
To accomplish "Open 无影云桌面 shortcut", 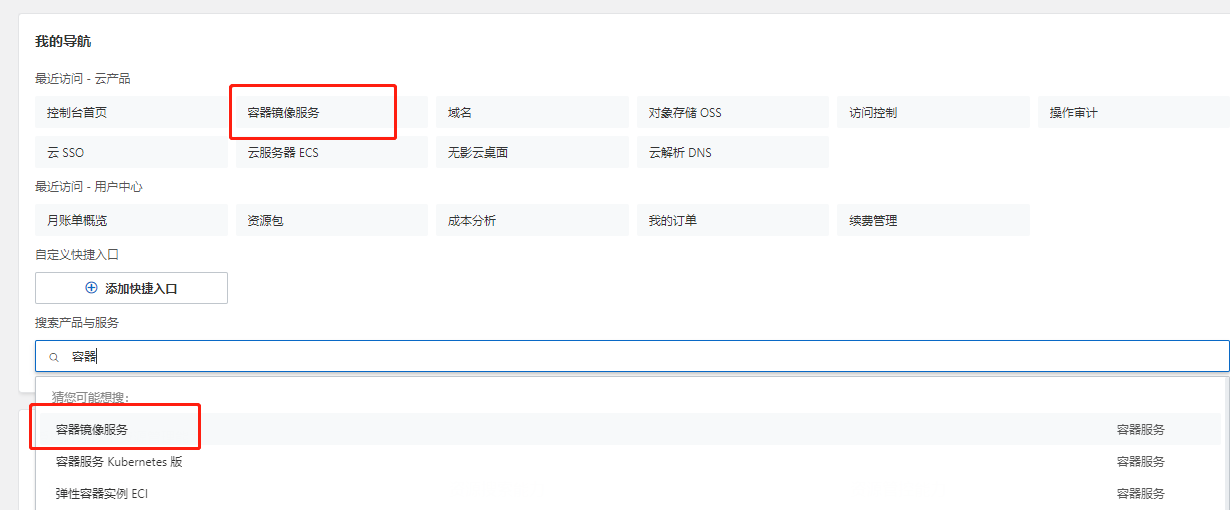I will click(x=532, y=152).
